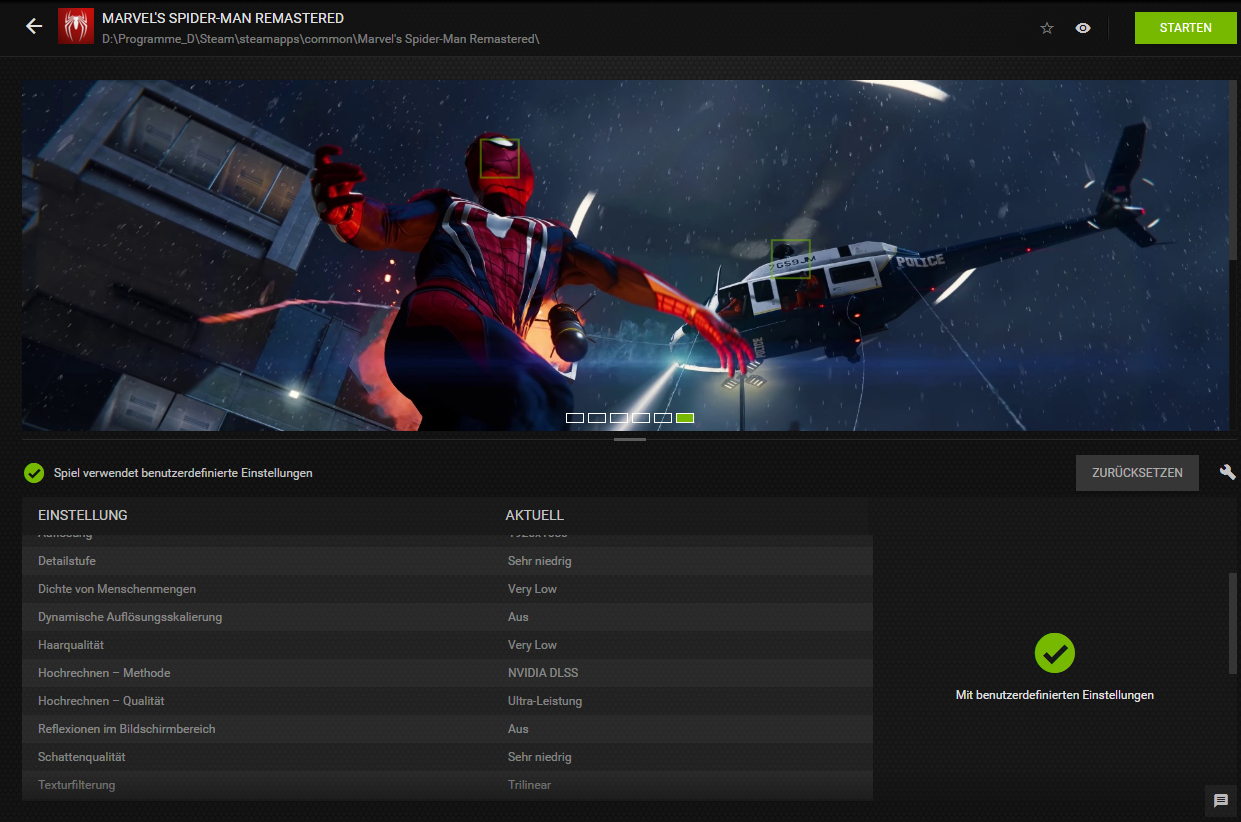The image size is (1241, 822).
Task: Click the Spider-Man screenshot preview image
Action: 625,255
